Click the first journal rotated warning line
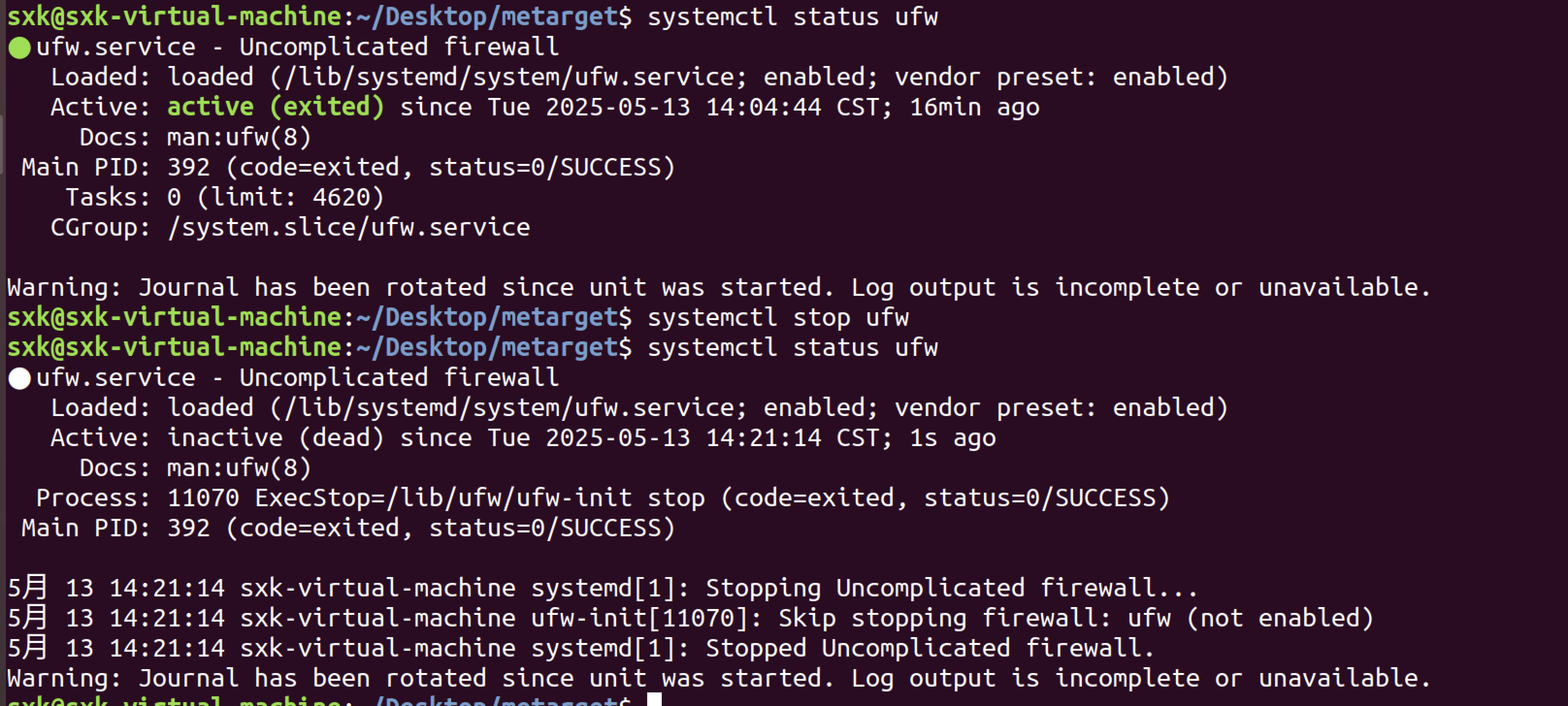Viewport: 1568px width, 706px height. tap(718, 288)
